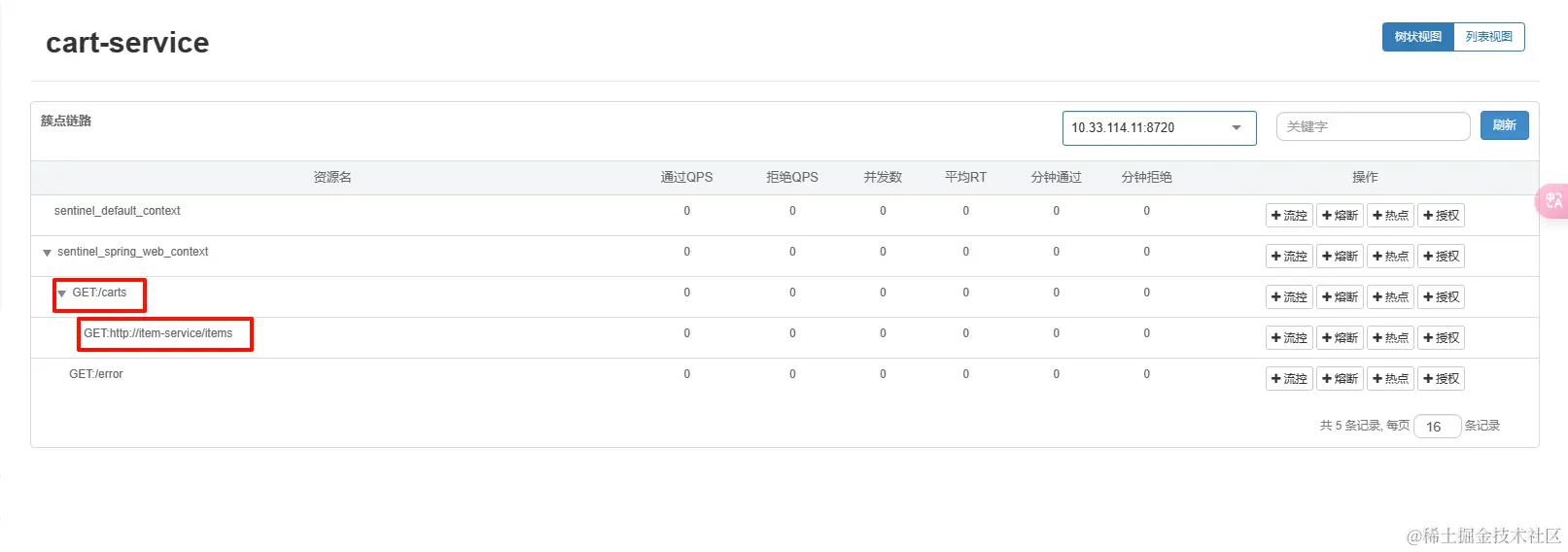Click the 关键字 keyword search field
Viewport: 1568px width, 552px height.
pyautogui.click(x=1373, y=126)
